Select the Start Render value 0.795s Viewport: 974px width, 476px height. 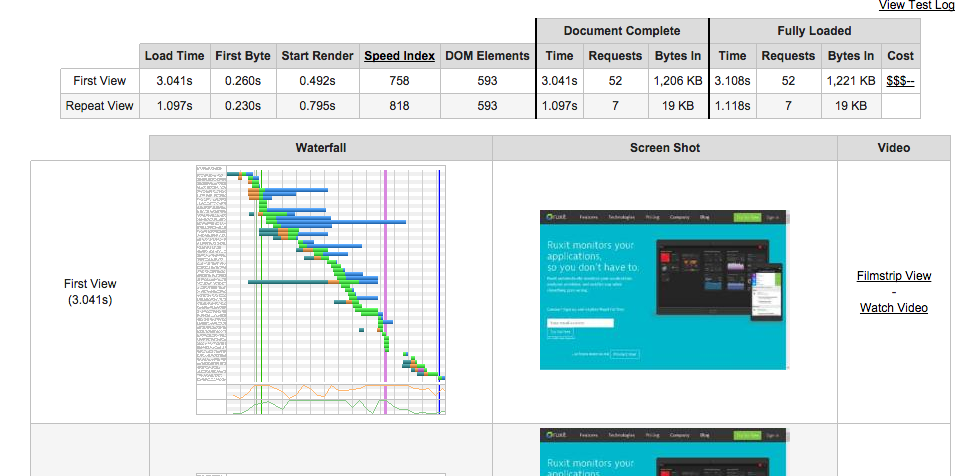[317, 106]
